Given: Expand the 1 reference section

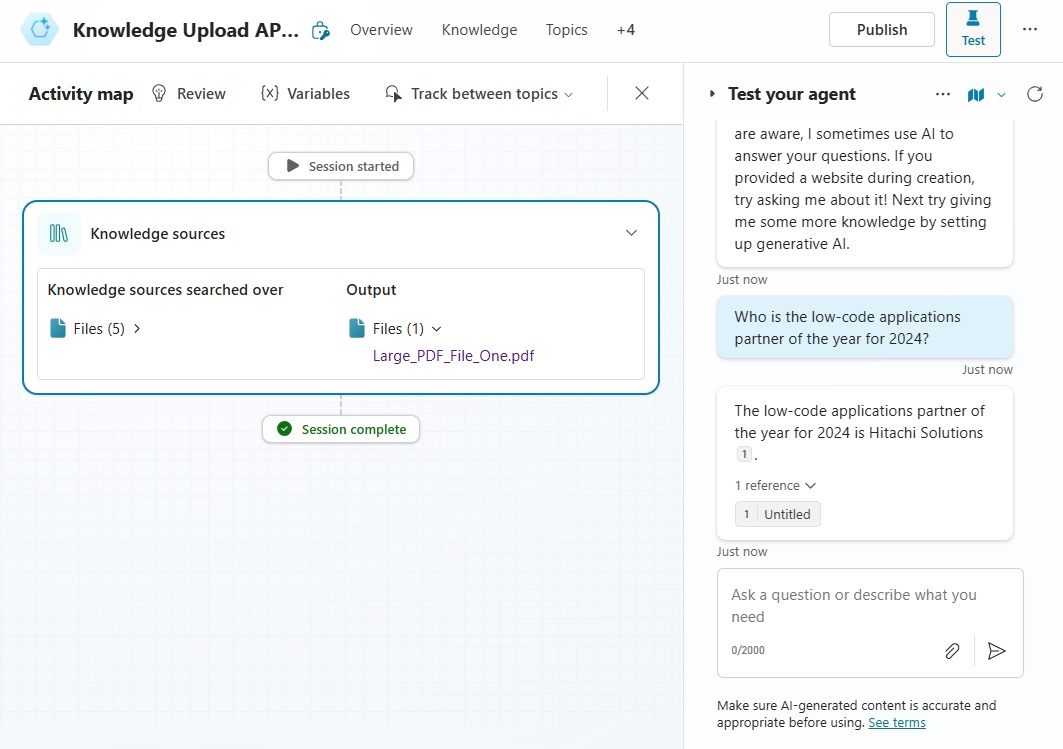Looking at the screenshot, I should point(775,485).
